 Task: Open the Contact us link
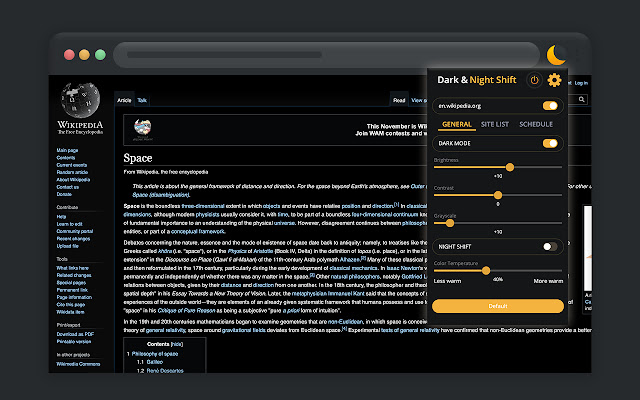click(x=67, y=187)
